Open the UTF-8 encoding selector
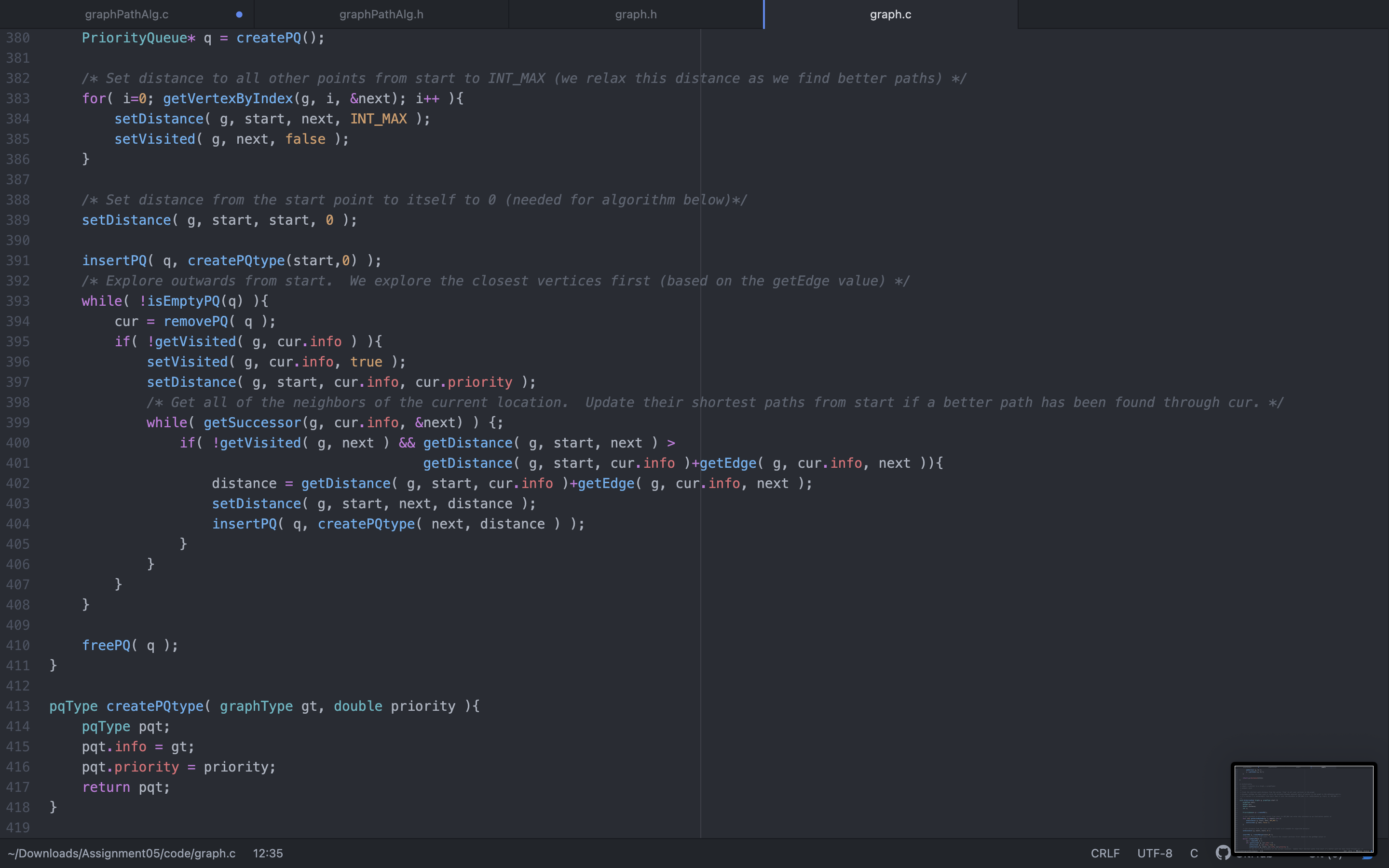1389x868 pixels. point(1154,853)
